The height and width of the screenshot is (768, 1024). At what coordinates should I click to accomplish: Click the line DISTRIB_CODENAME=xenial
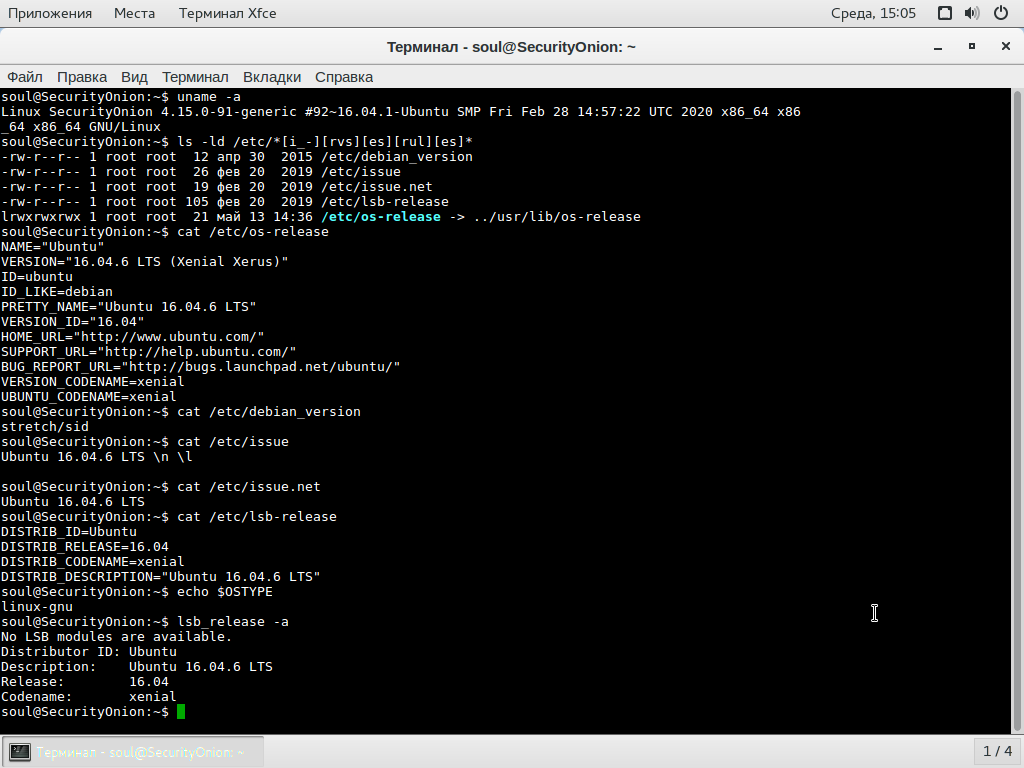click(x=93, y=562)
